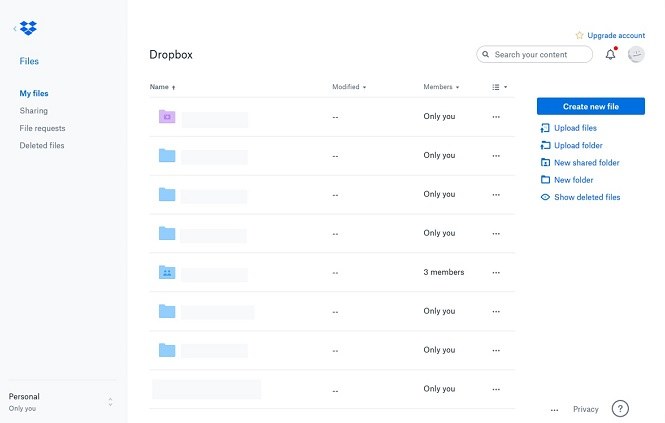Open the Files section heading
Viewport: 665px width, 423px height.
[x=29, y=61]
